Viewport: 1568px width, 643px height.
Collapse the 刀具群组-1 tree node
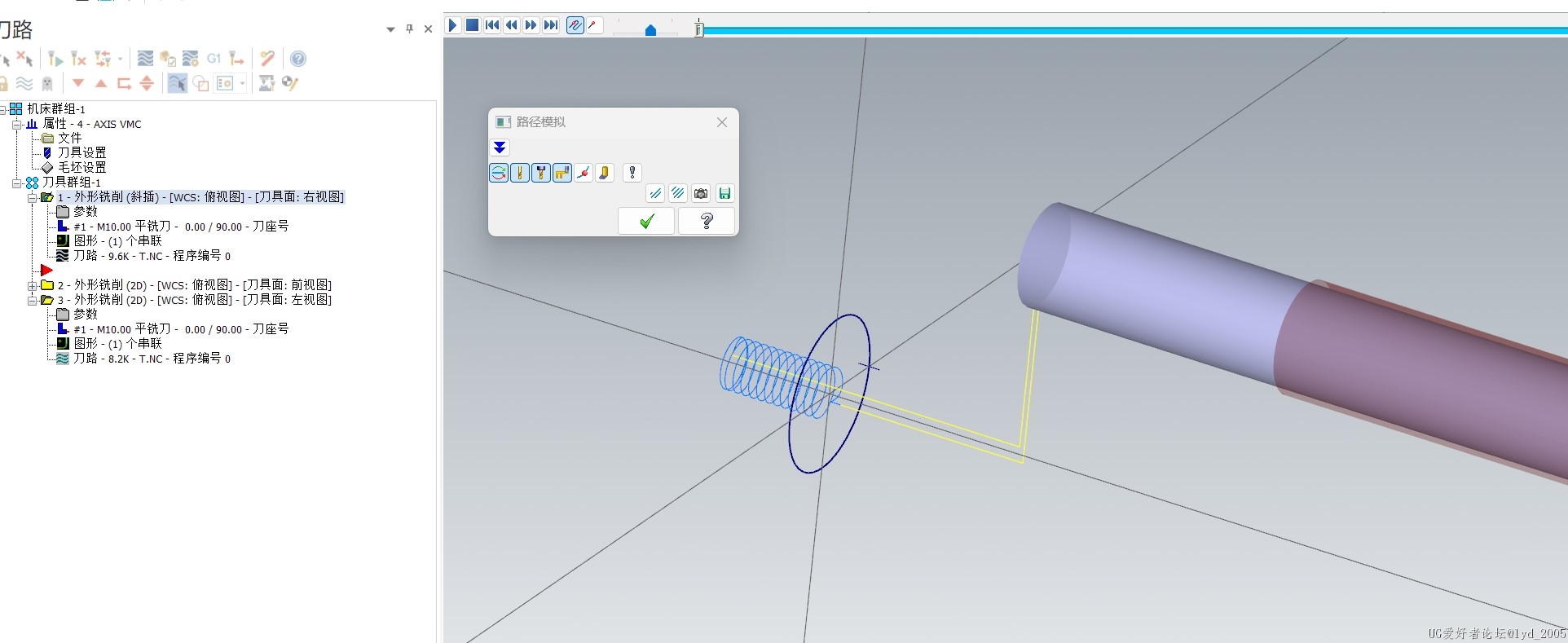pyautogui.click(x=17, y=183)
